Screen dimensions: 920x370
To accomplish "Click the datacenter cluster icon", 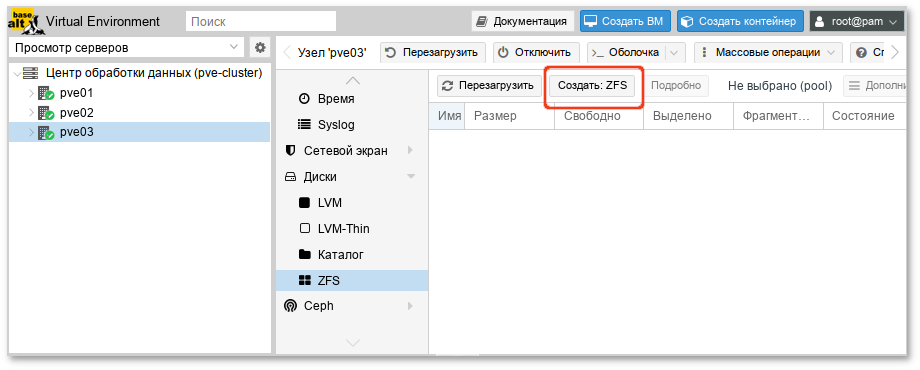I will click(x=31, y=73).
